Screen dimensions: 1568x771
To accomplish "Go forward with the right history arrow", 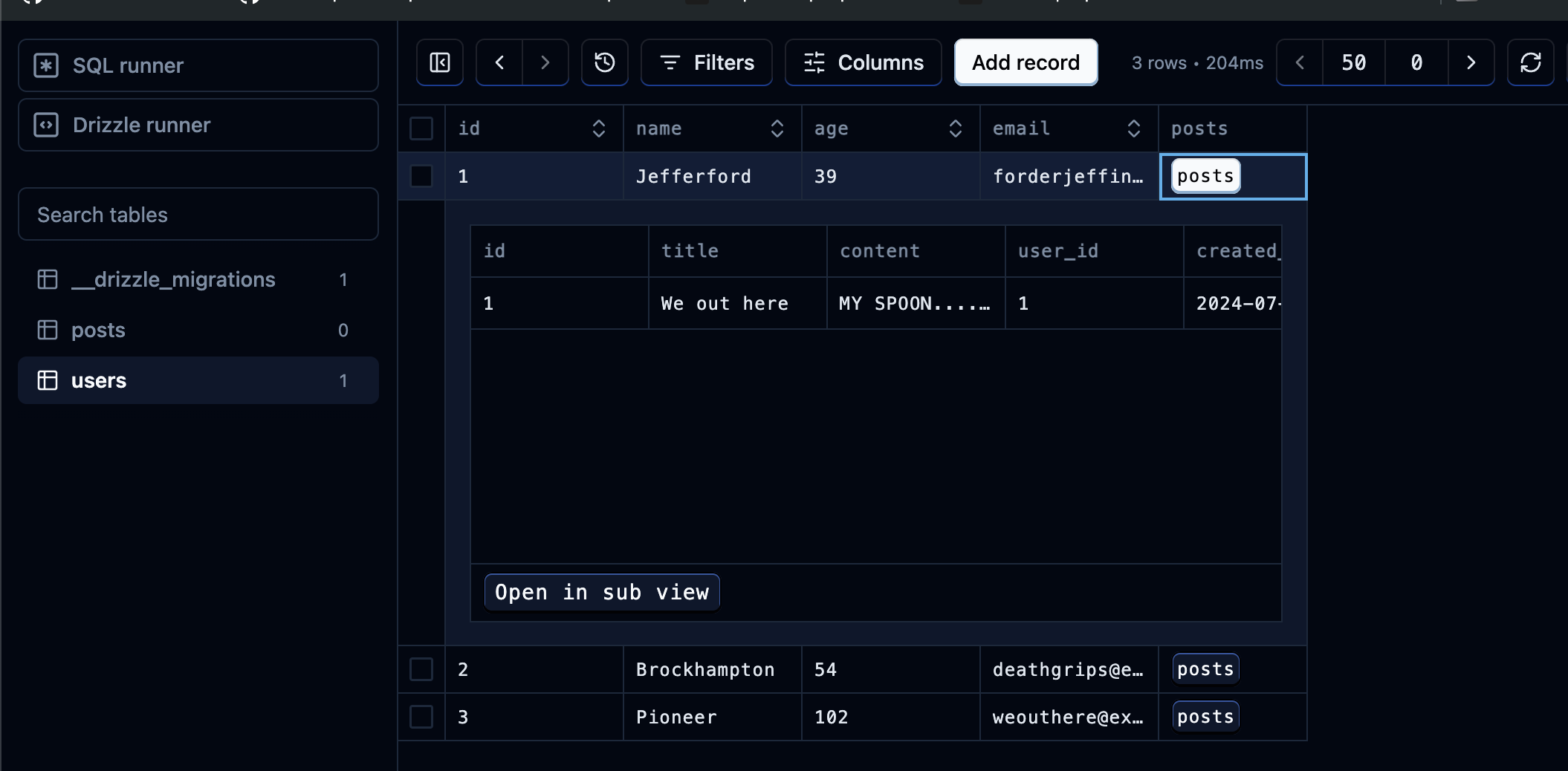I will click(x=545, y=62).
